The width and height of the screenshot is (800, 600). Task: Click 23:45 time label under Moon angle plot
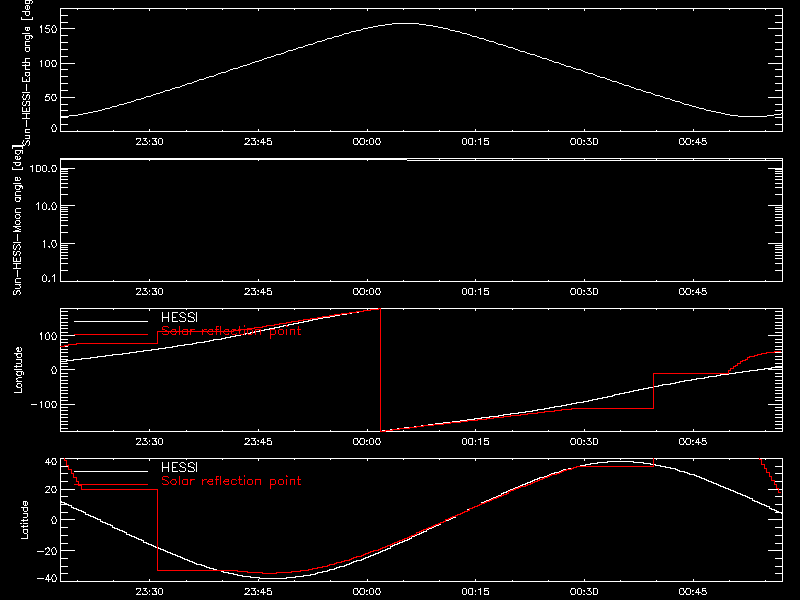point(258,291)
